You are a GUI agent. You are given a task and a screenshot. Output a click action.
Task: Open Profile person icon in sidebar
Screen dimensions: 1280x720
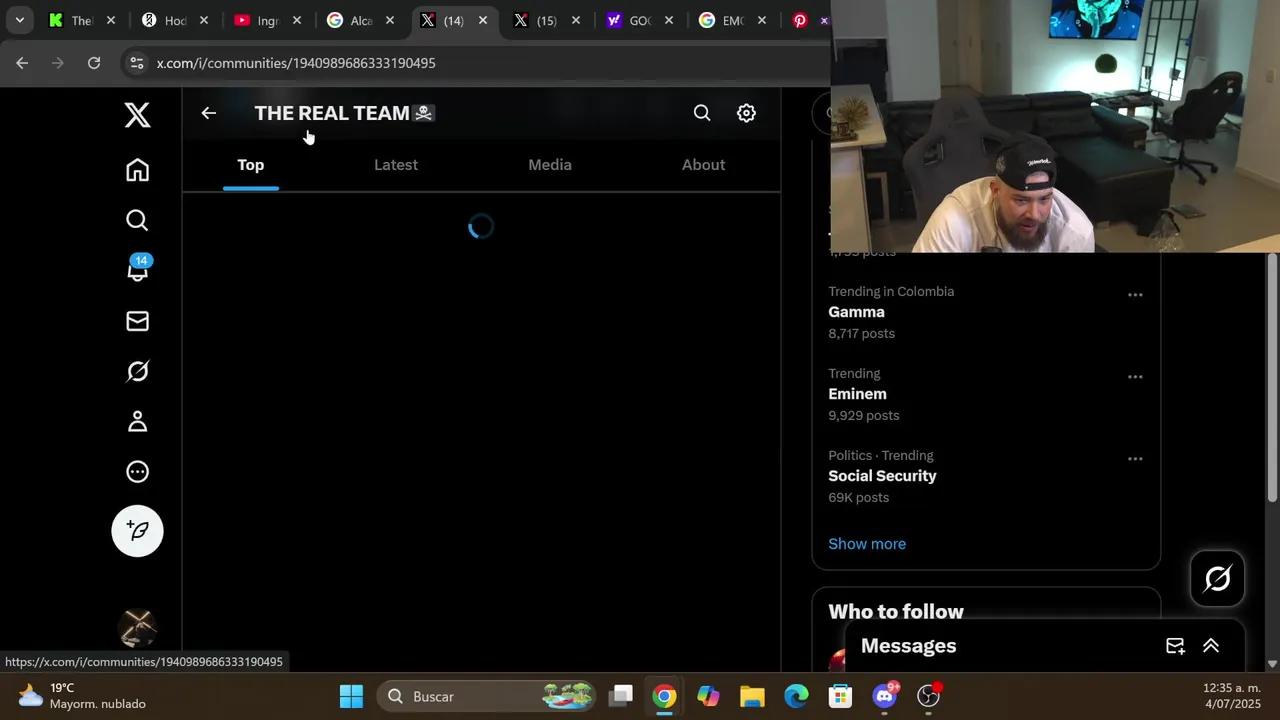[x=137, y=421]
